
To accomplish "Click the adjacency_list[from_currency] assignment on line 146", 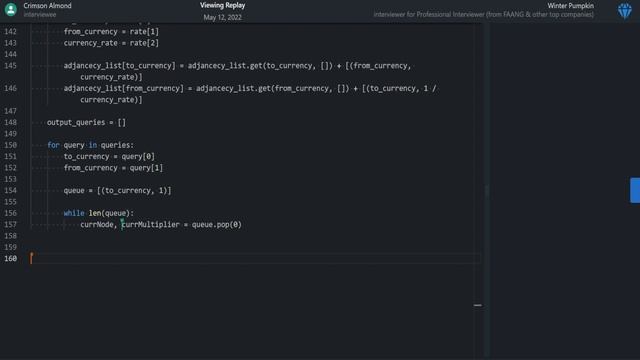I will click(x=250, y=94).
